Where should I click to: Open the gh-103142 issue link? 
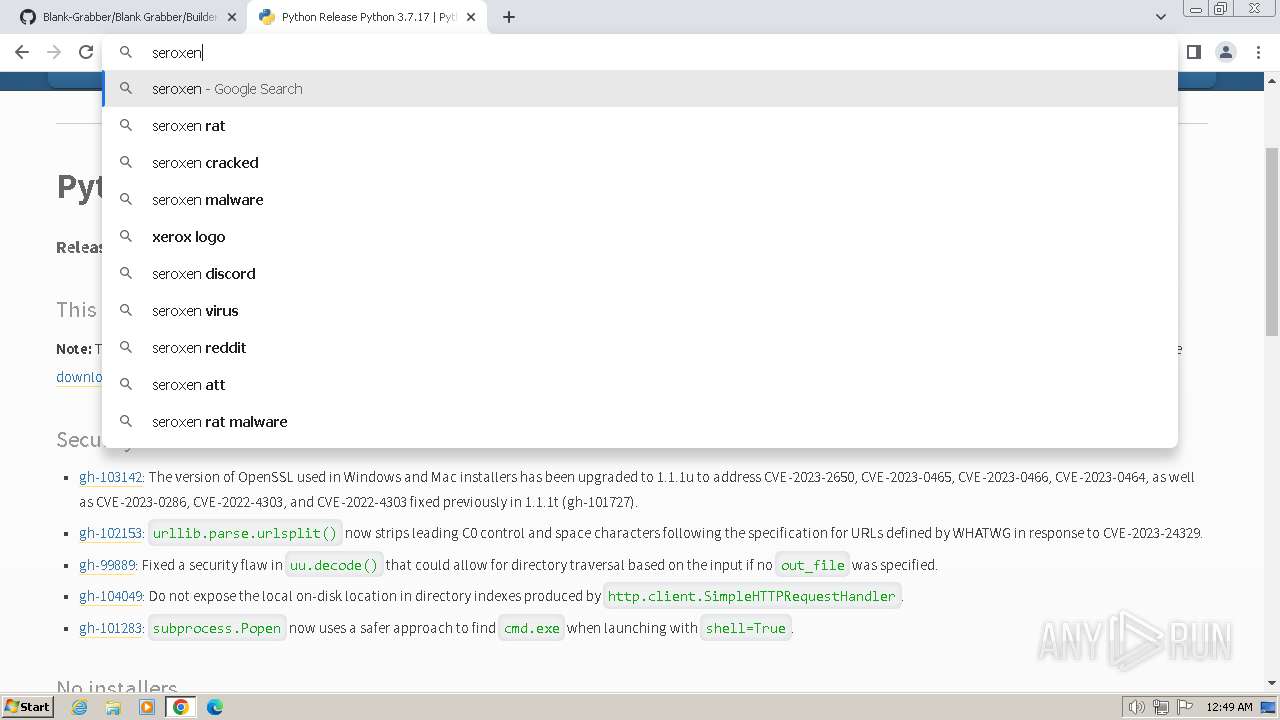point(111,477)
